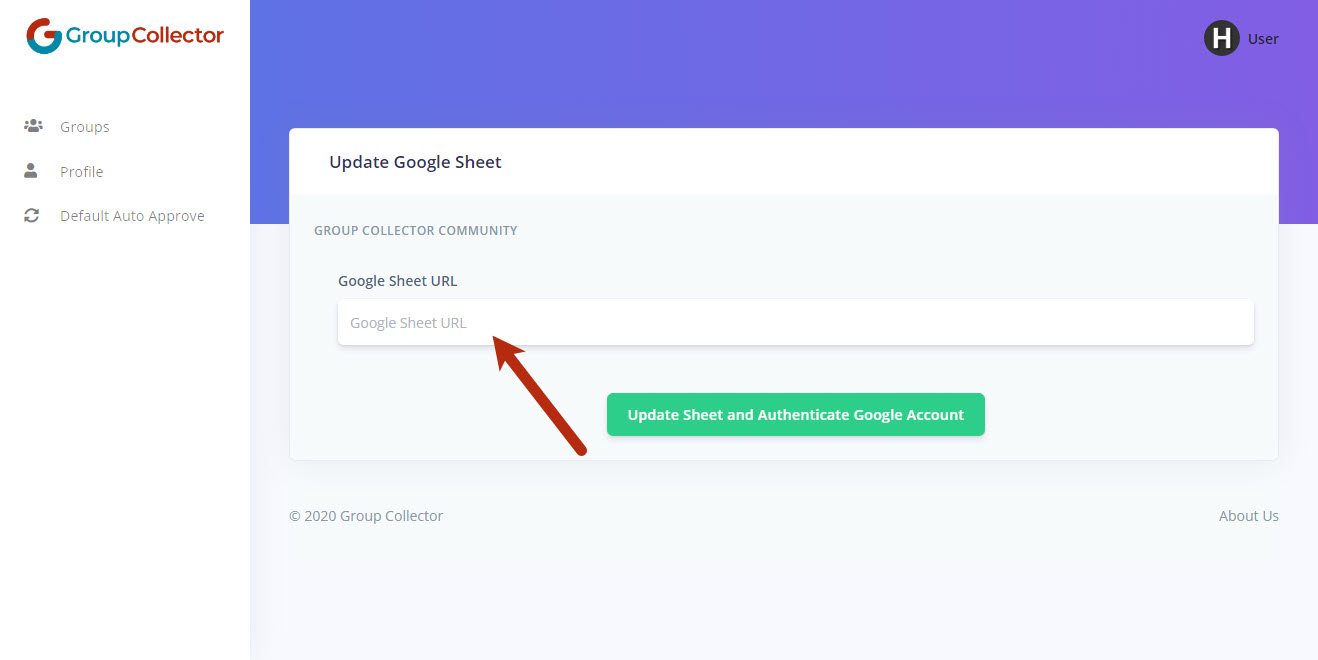Open the User account menu label
The width and height of the screenshot is (1318, 660).
pyautogui.click(x=1263, y=39)
